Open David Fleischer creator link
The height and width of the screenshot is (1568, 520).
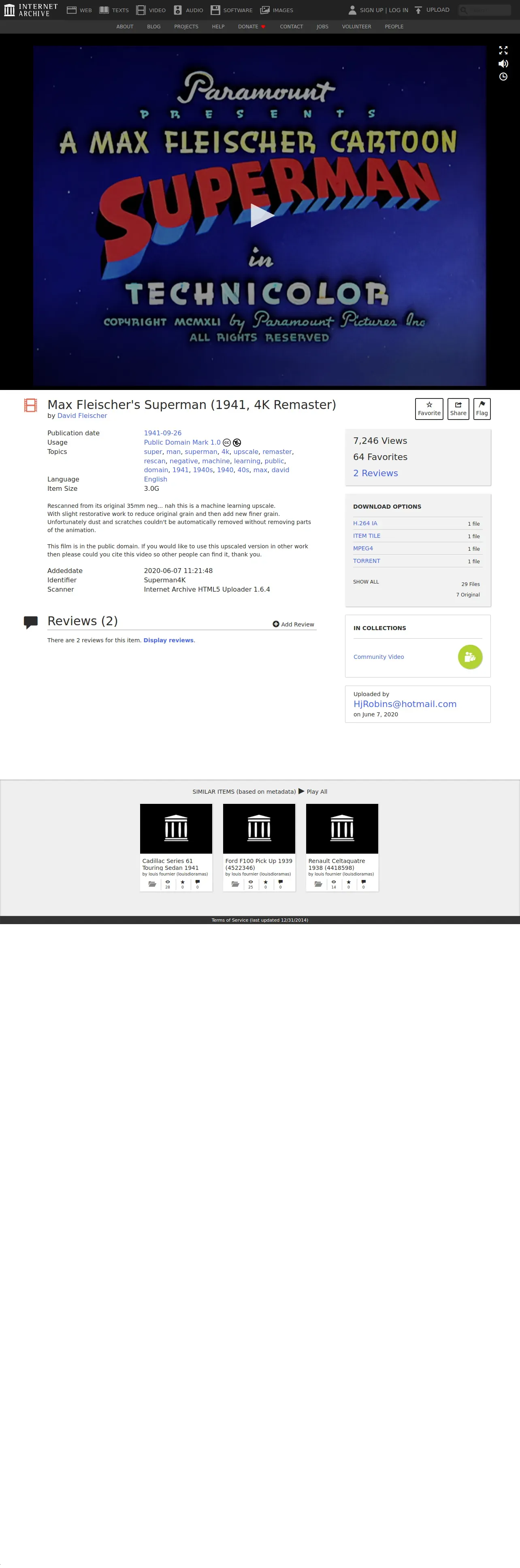click(82, 416)
